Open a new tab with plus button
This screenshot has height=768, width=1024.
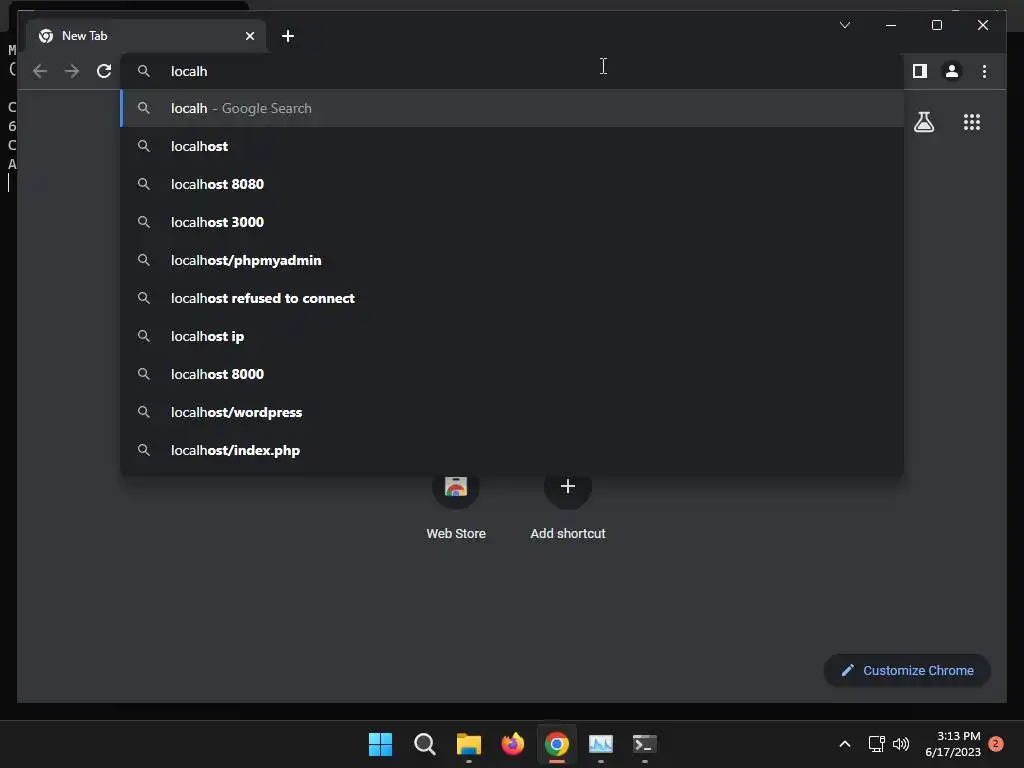click(x=288, y=36)
